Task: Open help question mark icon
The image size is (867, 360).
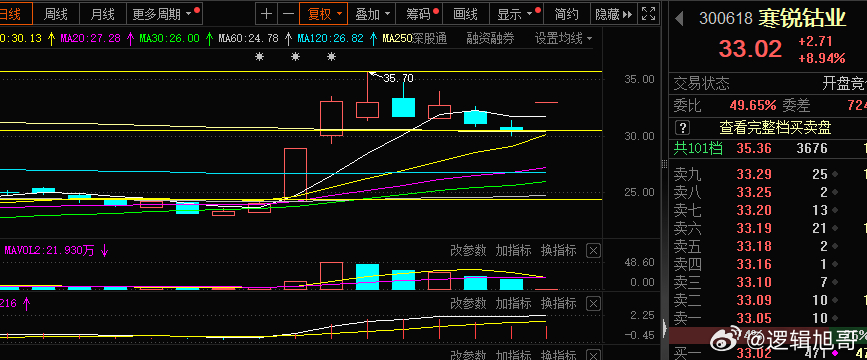Action: pyautogui.click(x=683, y=128)
